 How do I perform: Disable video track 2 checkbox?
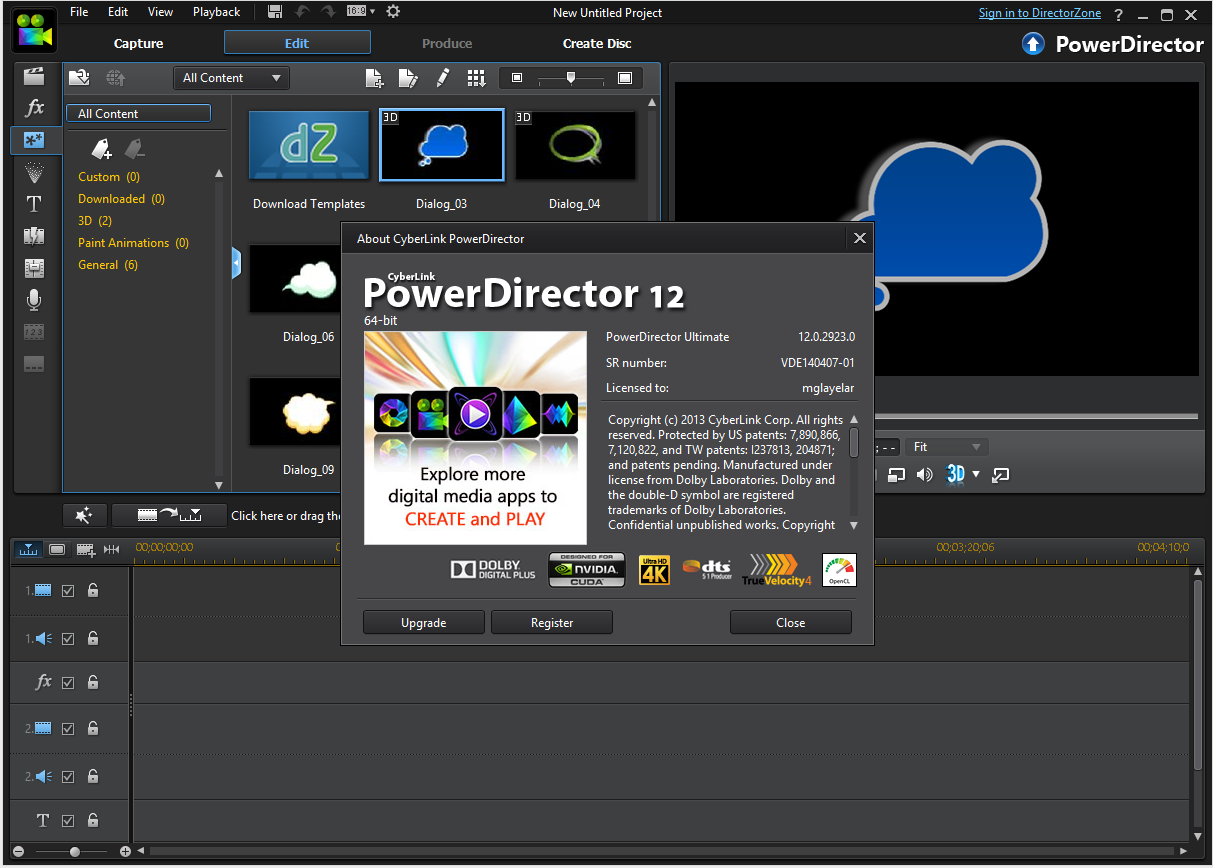click(68, 729)
